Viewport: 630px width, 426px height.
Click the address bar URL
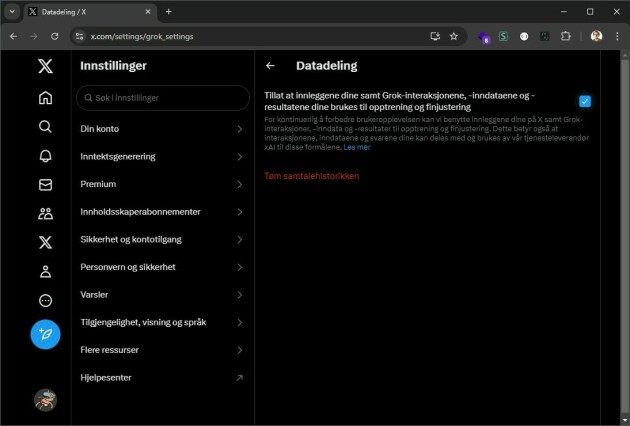(x=142, y=37)
